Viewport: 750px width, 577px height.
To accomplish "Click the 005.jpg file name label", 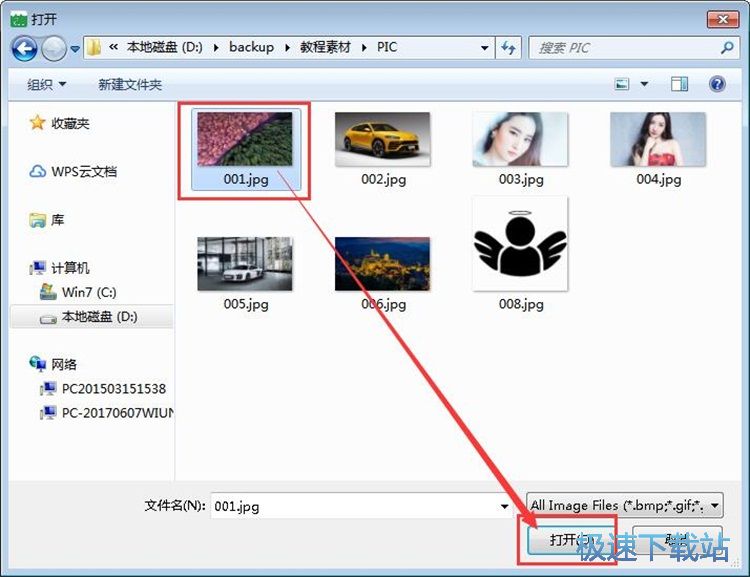I will coord(246,304).
